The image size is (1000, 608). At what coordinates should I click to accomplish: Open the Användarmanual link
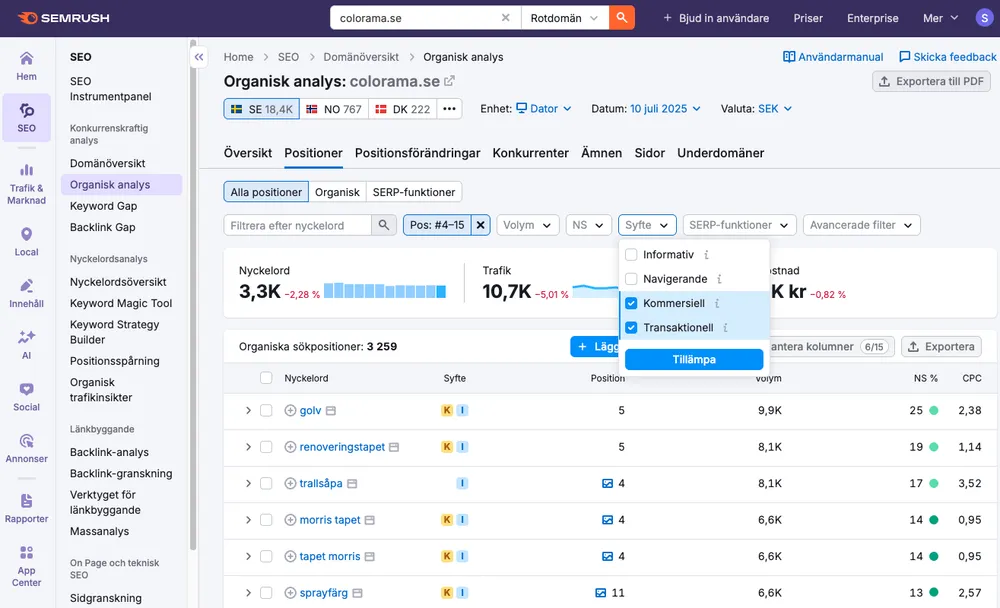tap(833, 57)
